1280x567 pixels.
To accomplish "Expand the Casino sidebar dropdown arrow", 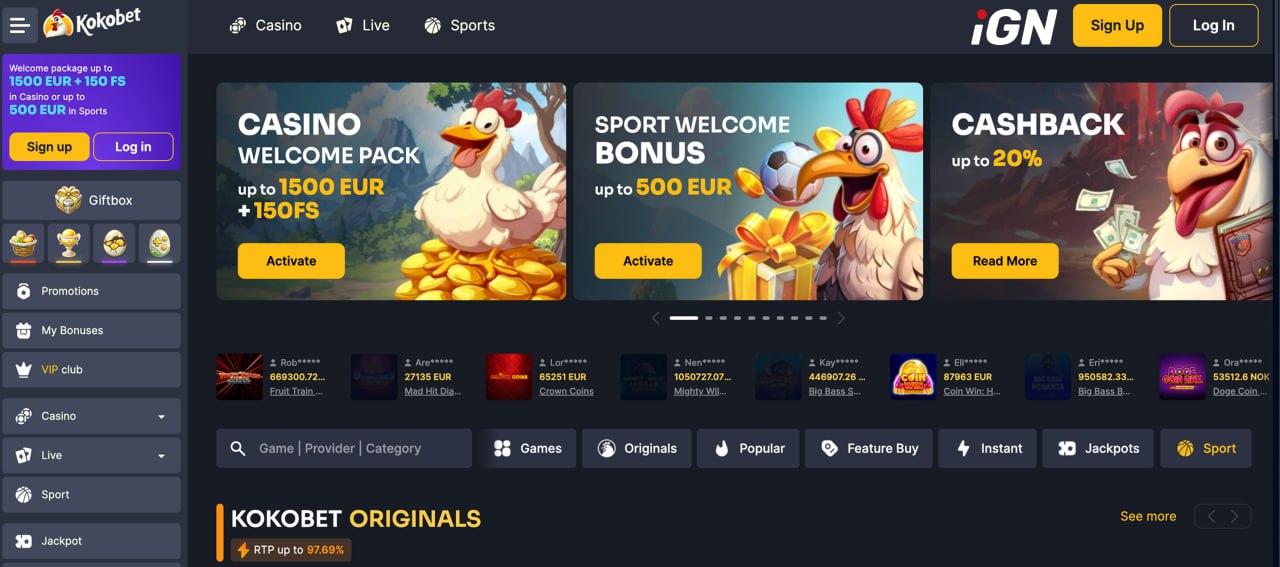I will [x=162, y=417].
